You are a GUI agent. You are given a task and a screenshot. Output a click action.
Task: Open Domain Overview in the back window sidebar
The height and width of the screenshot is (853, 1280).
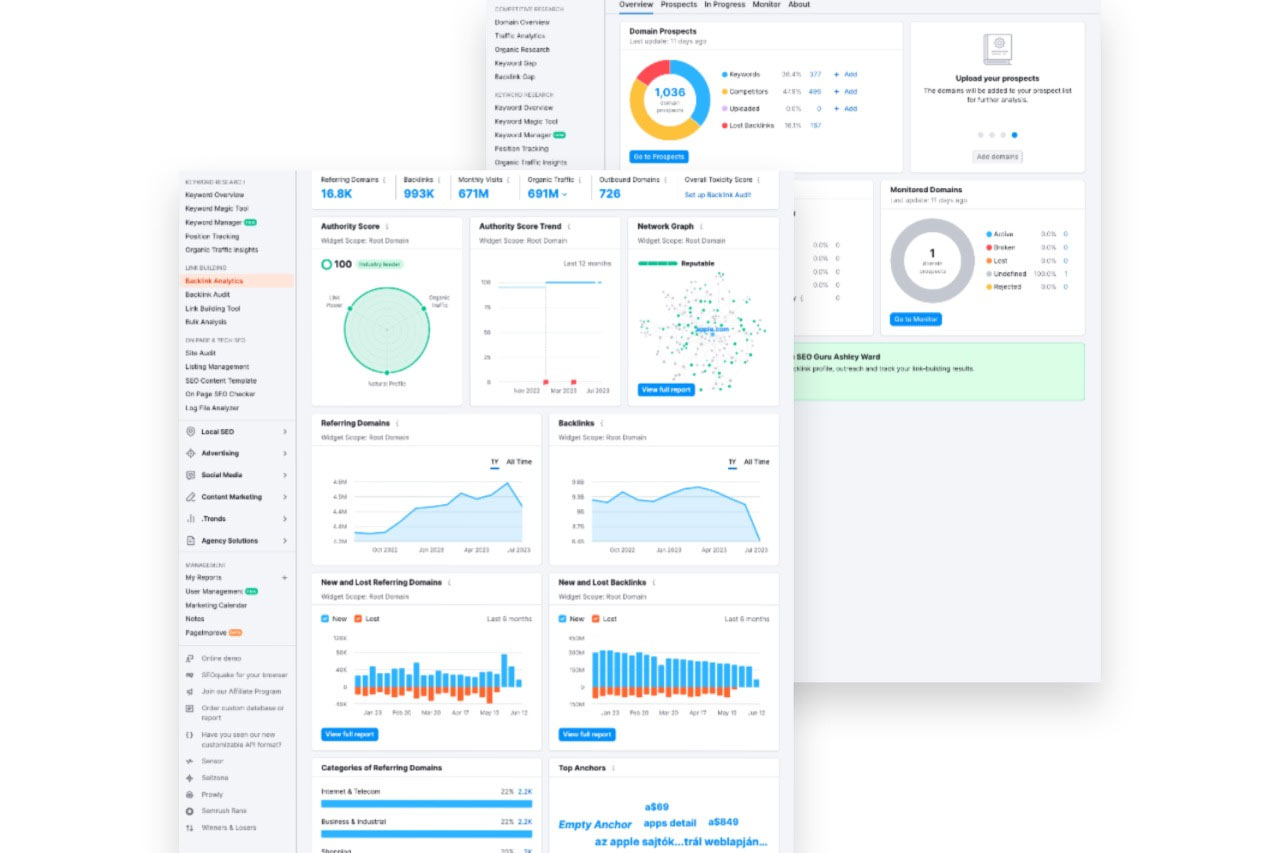pyautogui.click(x=522, y=22)
